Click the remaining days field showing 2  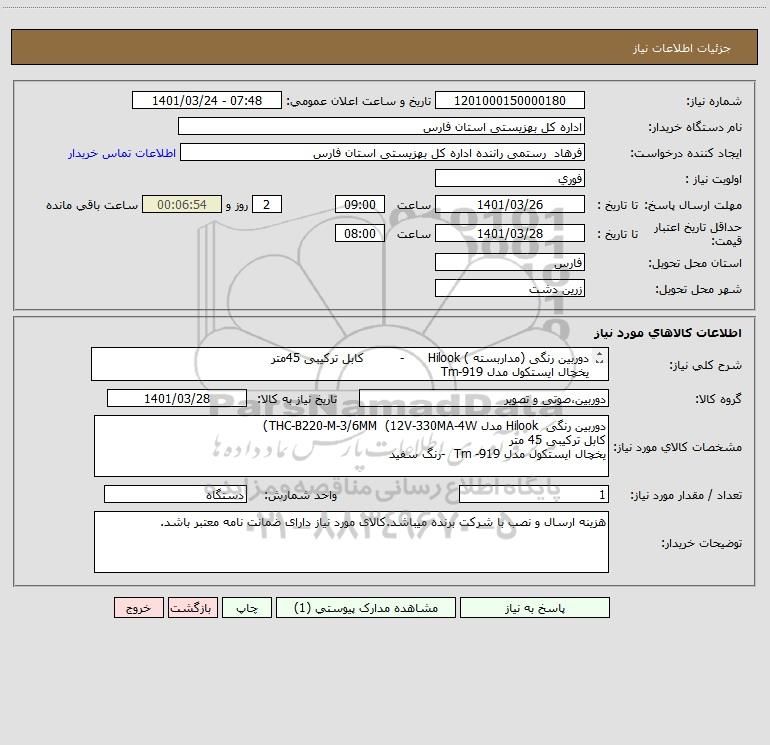pos(267,204)
